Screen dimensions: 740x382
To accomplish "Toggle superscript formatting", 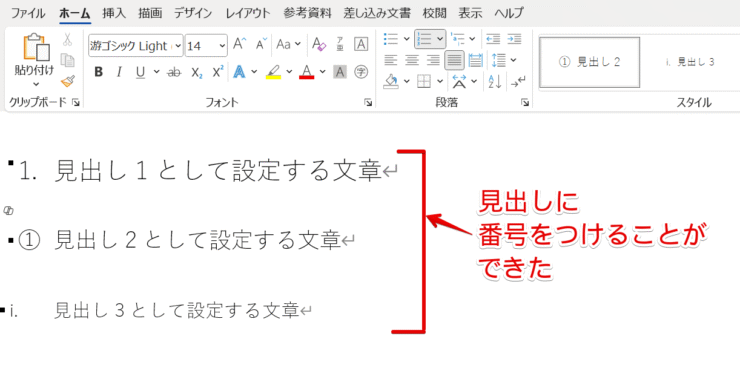I will tap(218, 72).
